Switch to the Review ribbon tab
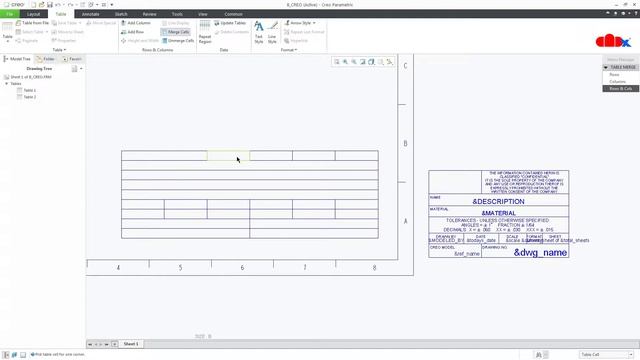The width and height of the screenshot is (640, 360). click(x=149, y=14)
